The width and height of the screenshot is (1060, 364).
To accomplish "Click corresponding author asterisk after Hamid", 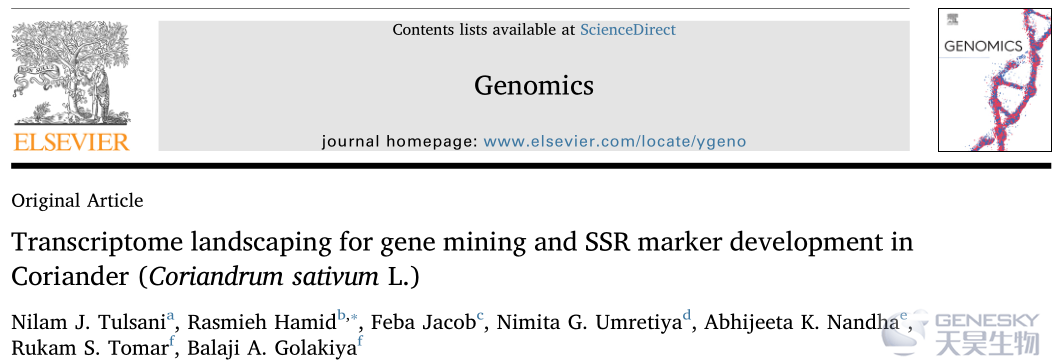I will (x=353, y=315).
